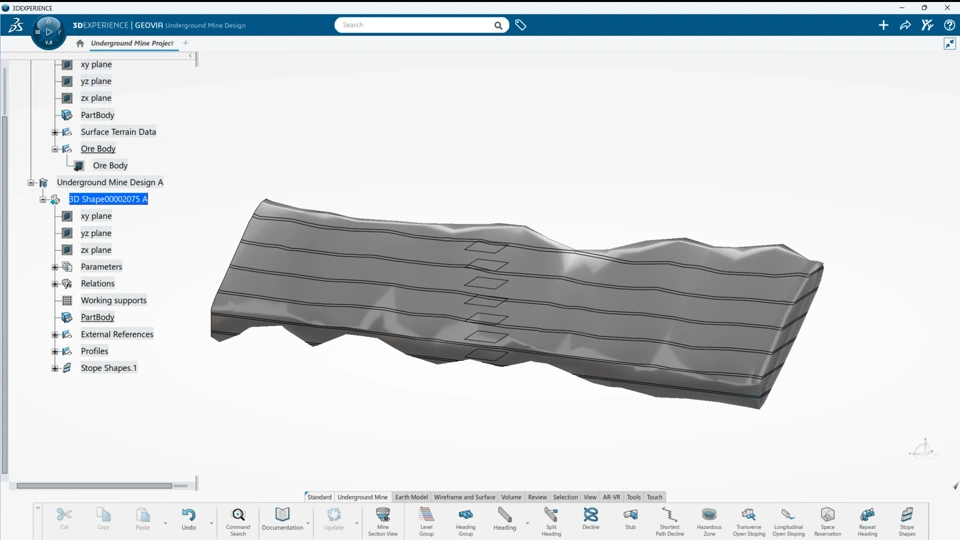This screenshot has height=540, width=960.
Task: Open the Heading tool dropdown arrow
Action: click(527, 523)
